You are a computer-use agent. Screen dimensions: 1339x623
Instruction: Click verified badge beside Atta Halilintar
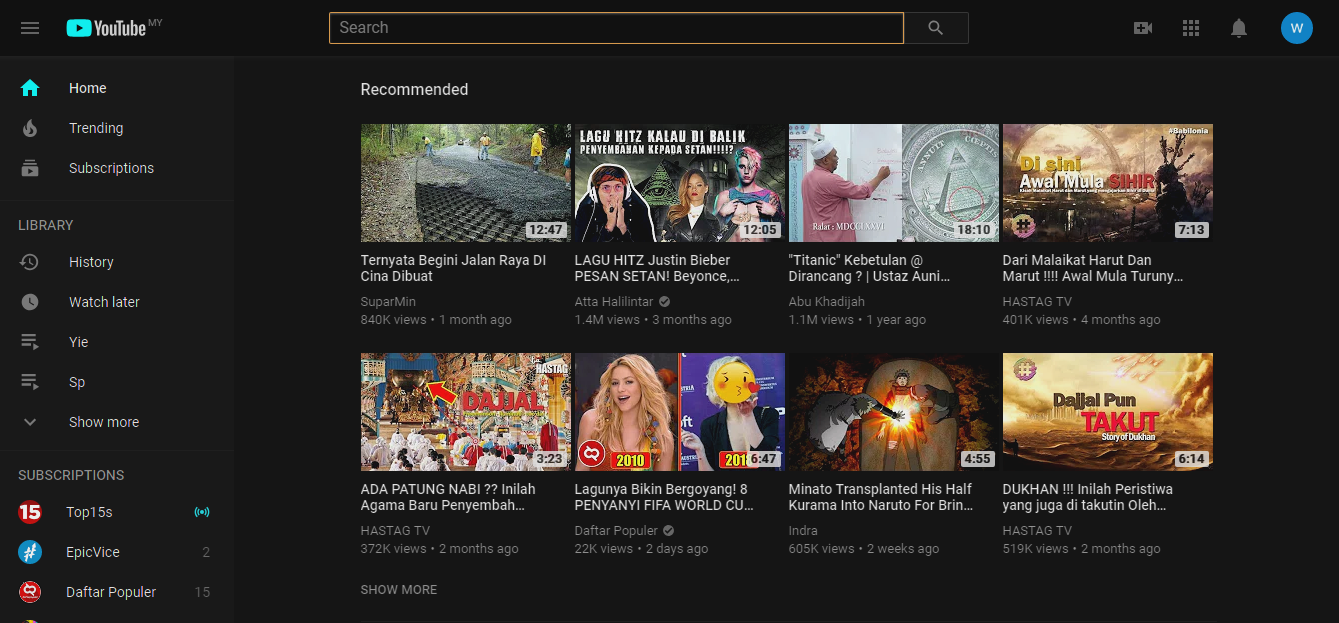click(x=665, y=302)
